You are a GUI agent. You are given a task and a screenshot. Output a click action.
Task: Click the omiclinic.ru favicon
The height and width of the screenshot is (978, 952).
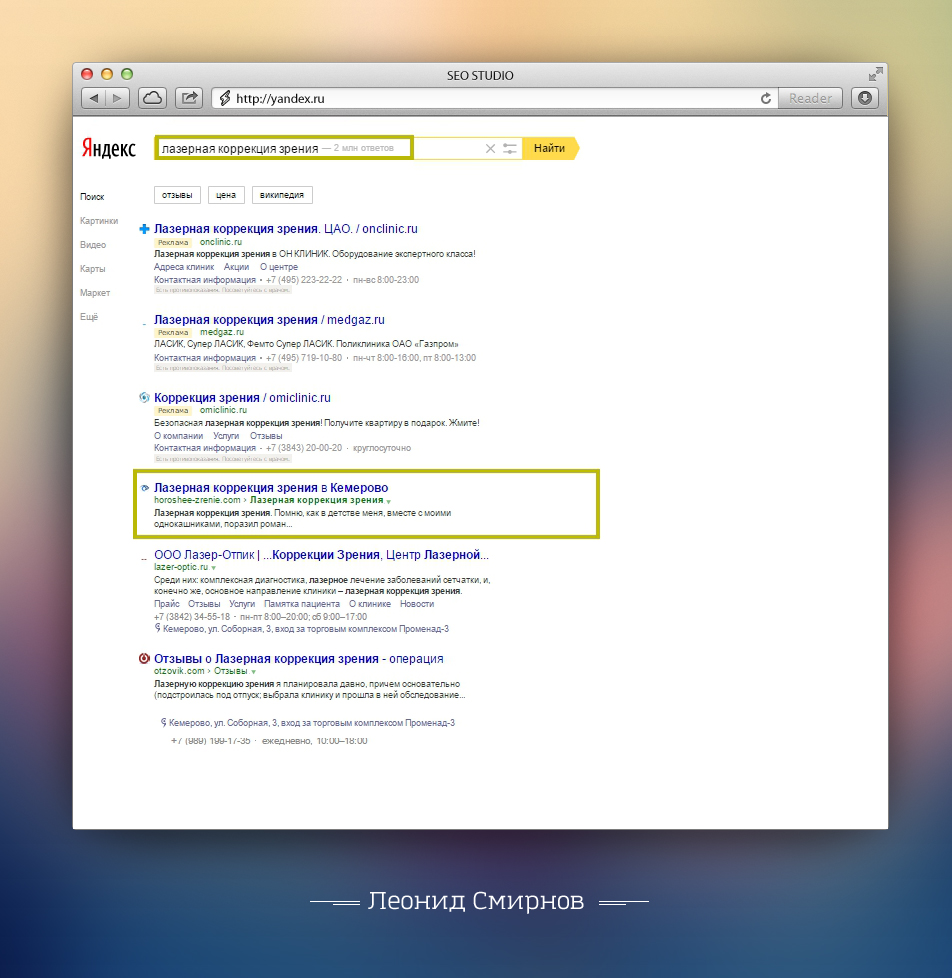(144, 397)
